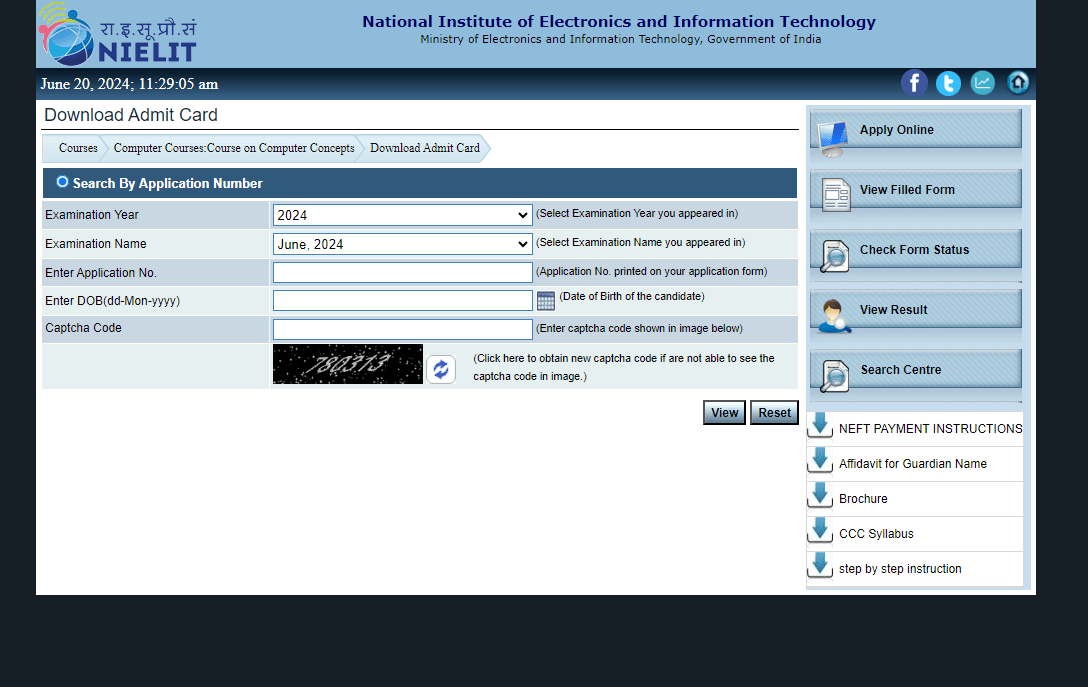Go to home via house icon
The height and width of the screenshot is (687, 1088).
1018,83
